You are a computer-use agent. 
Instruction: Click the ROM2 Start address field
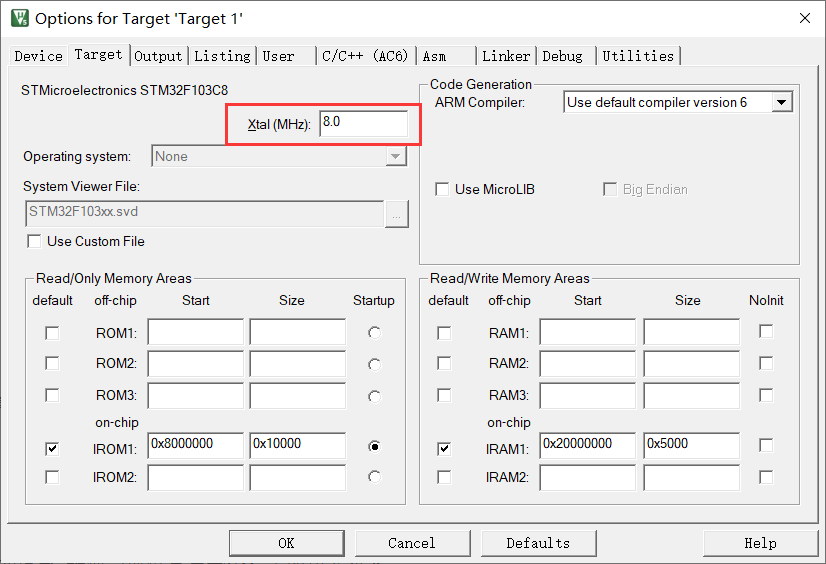(195, 363)
